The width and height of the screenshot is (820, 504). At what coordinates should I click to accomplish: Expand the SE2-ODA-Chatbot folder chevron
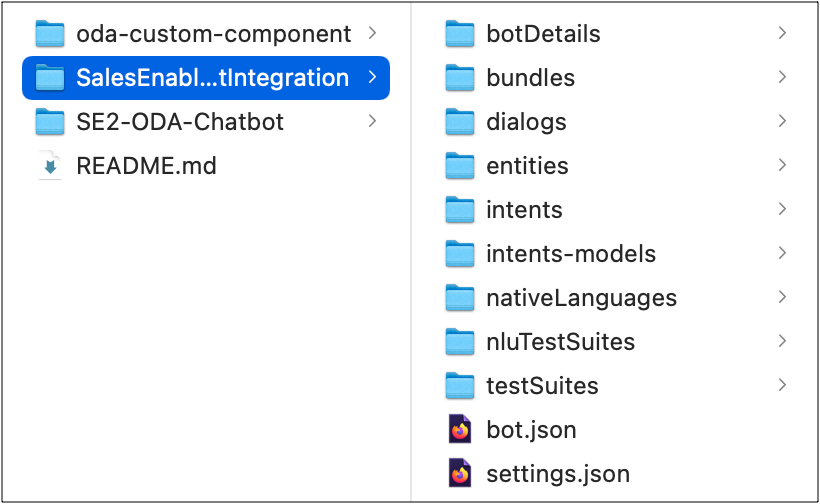pyautogui.click(x=372, y=122)
